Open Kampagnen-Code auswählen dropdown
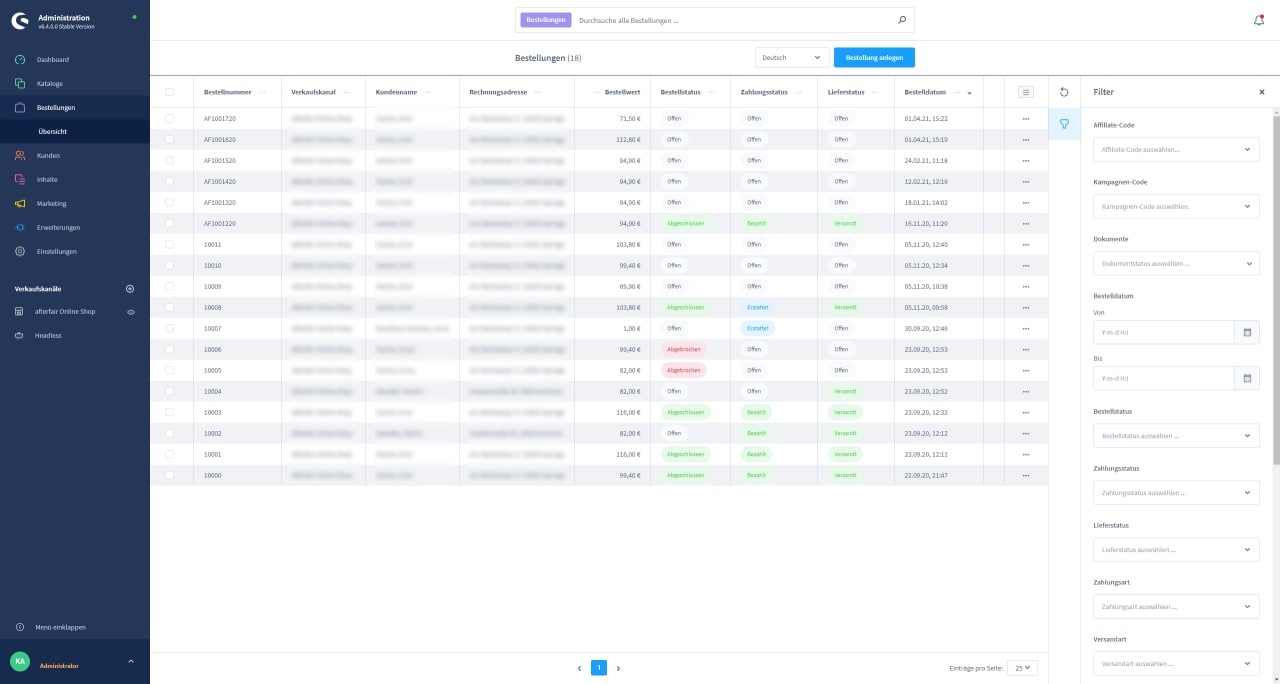 (x=1176, y=207)
